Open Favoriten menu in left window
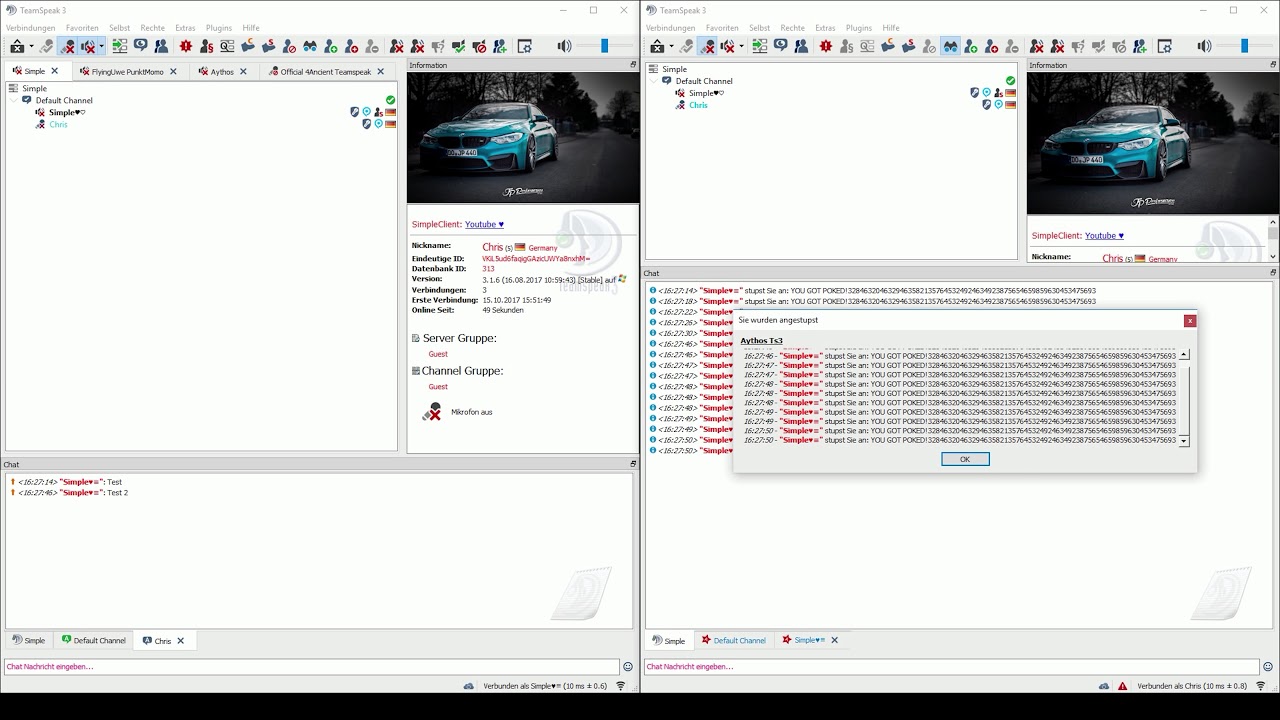This screenshot has width=1280, height=720. (82, 28)
